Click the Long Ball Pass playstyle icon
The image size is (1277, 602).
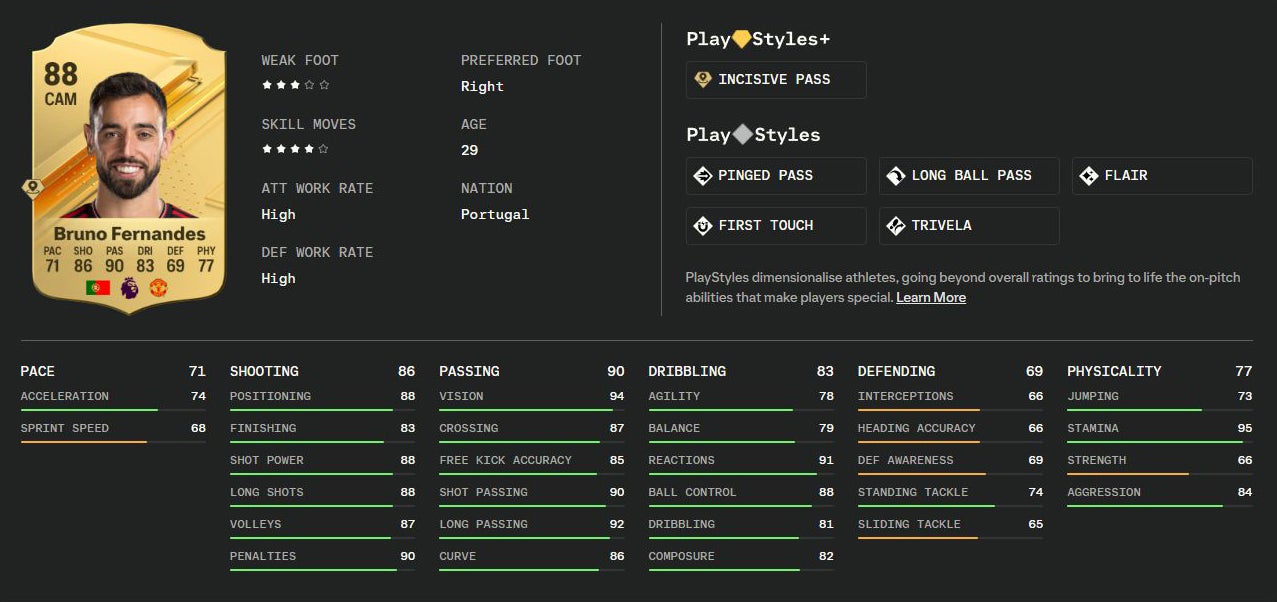click(896, 175)
